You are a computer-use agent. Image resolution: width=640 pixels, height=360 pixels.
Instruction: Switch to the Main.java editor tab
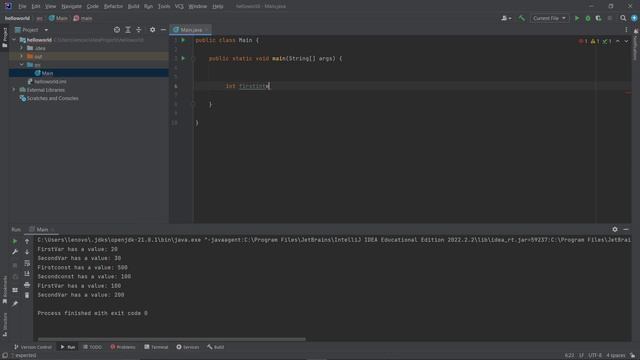[191, 30]
